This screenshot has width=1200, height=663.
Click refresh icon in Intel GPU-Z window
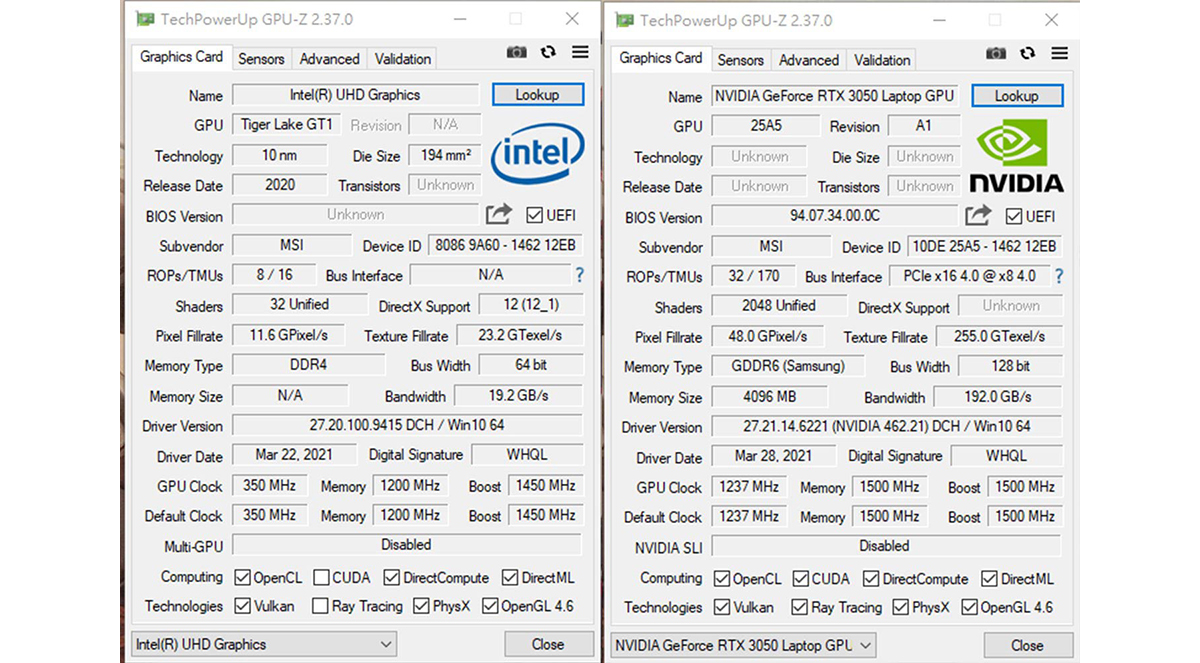coord(548,53)
